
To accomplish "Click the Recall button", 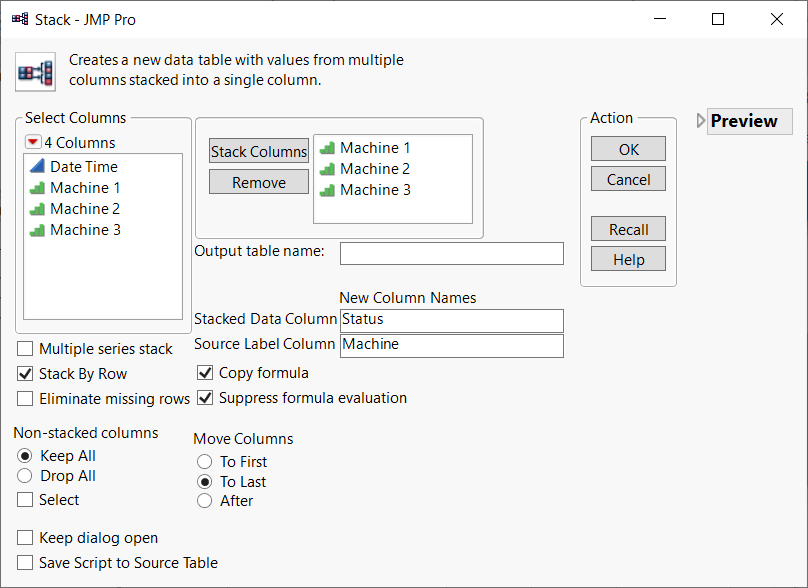I will point(628,230).
